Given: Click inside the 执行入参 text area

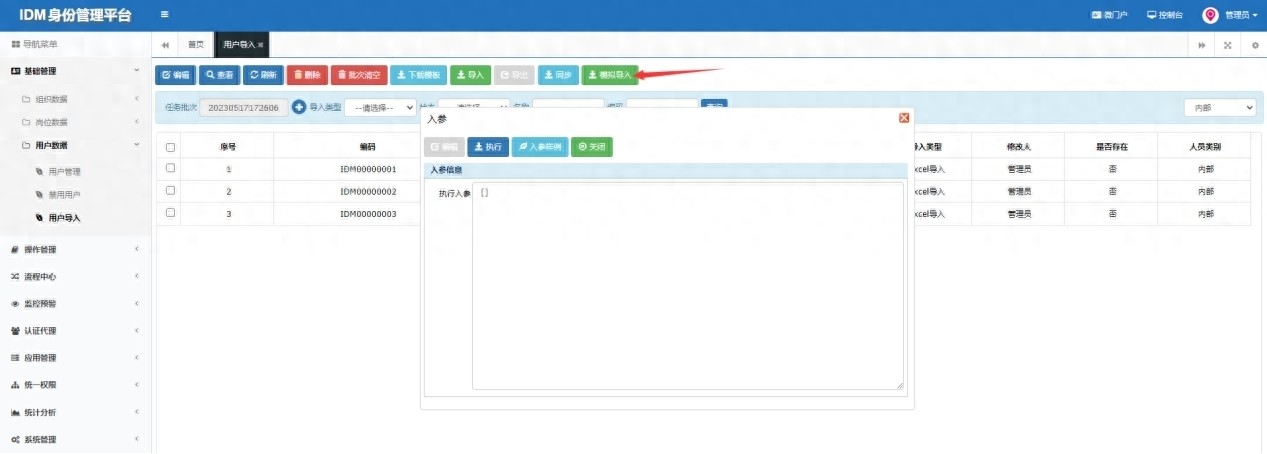Looking at the screenshot, I should (688, 285).
